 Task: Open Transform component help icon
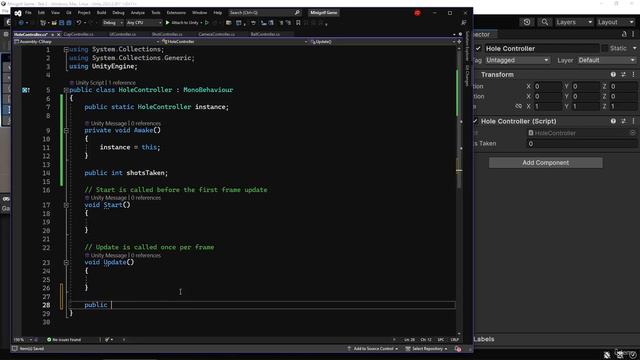point(613,75)
